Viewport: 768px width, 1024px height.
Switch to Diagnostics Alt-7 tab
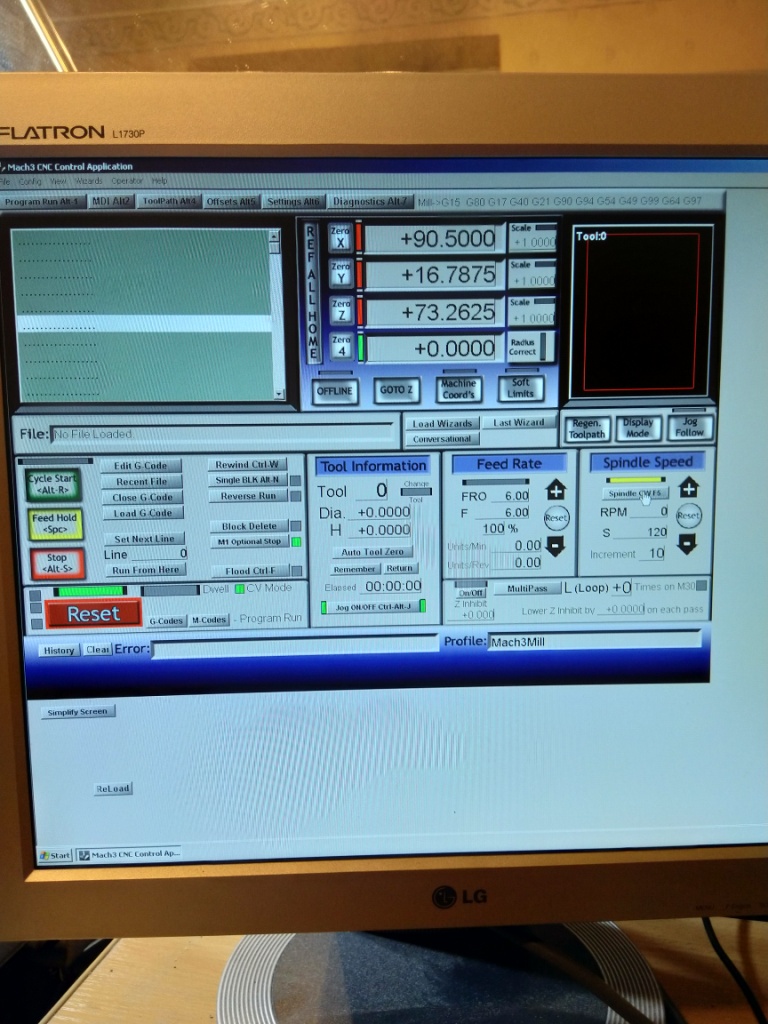coord(370,201)
